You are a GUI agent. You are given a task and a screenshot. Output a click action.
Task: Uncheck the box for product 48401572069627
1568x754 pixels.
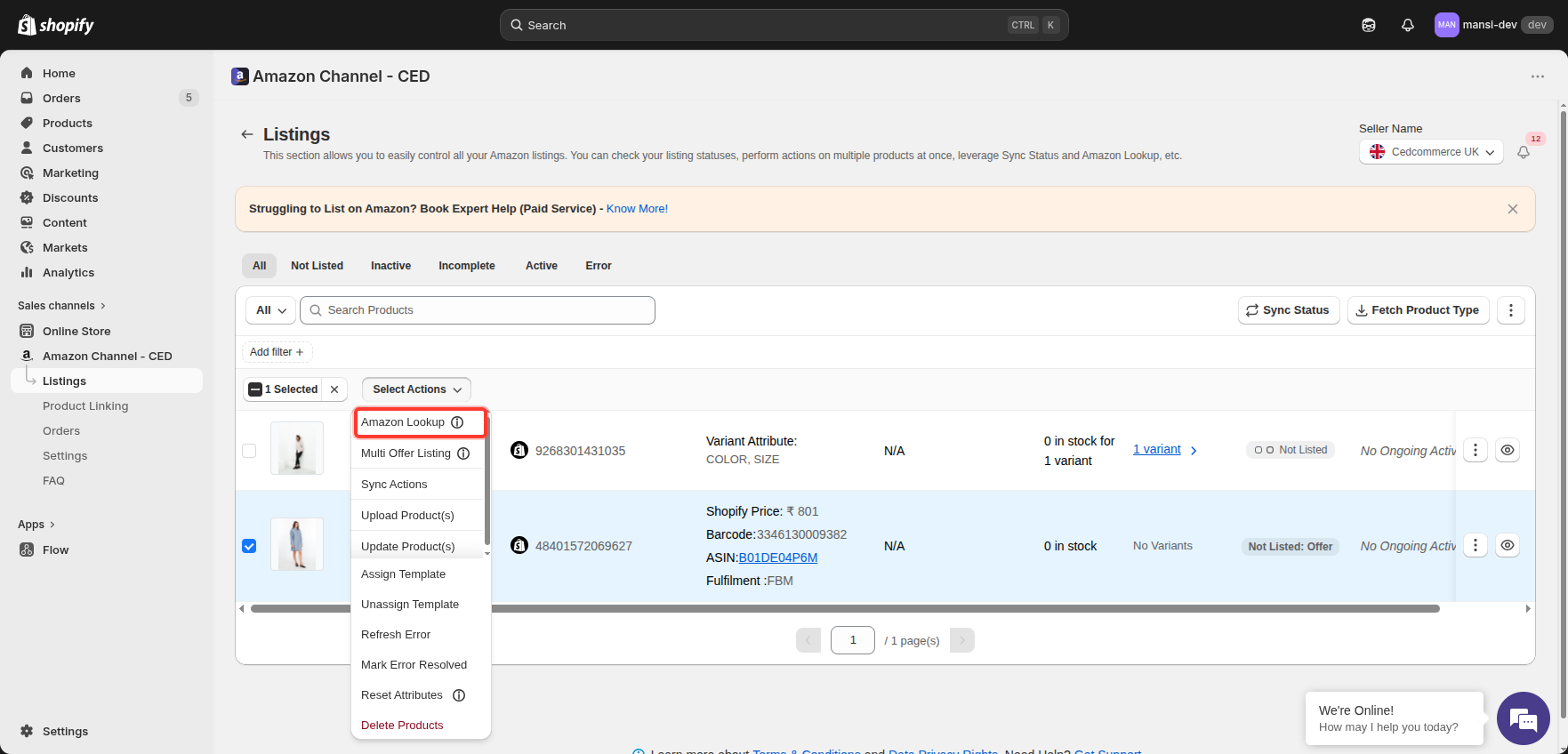click(249, 546)
